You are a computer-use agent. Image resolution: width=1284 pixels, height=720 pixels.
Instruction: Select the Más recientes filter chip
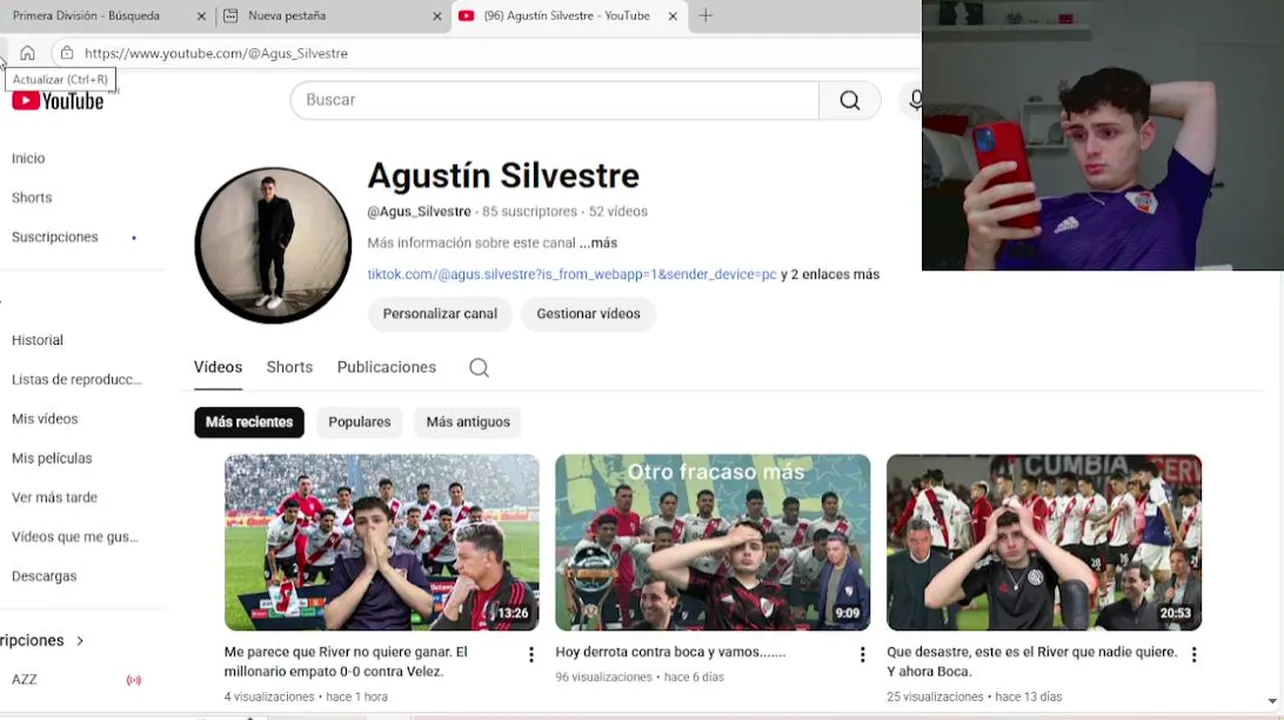click(249, 422)
